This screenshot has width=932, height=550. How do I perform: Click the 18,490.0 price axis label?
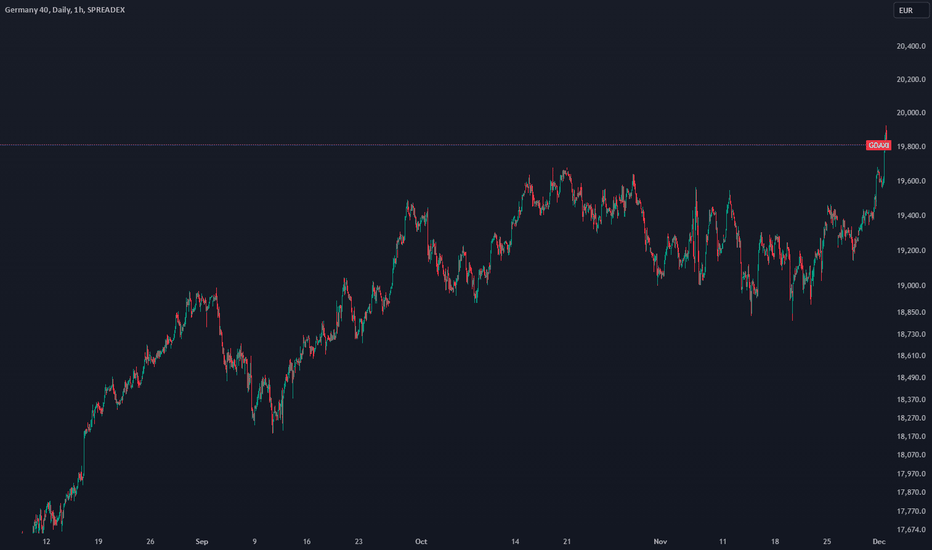[911, 378]
